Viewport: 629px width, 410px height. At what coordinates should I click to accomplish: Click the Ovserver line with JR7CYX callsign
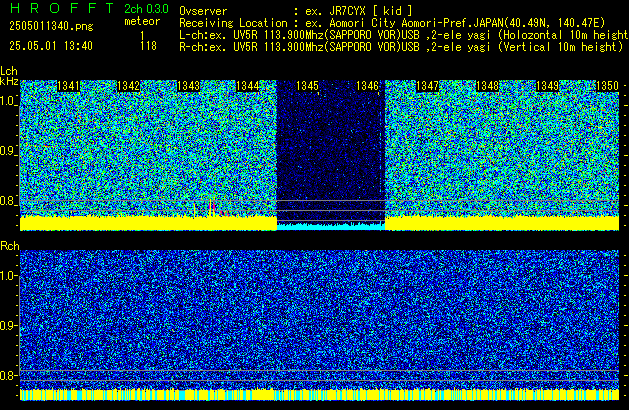click(296, 11)
